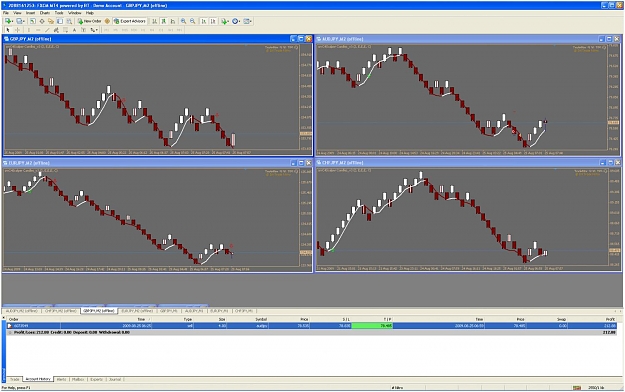
Task: Pick the equidistant channel tool
Action: pos(56,30)
